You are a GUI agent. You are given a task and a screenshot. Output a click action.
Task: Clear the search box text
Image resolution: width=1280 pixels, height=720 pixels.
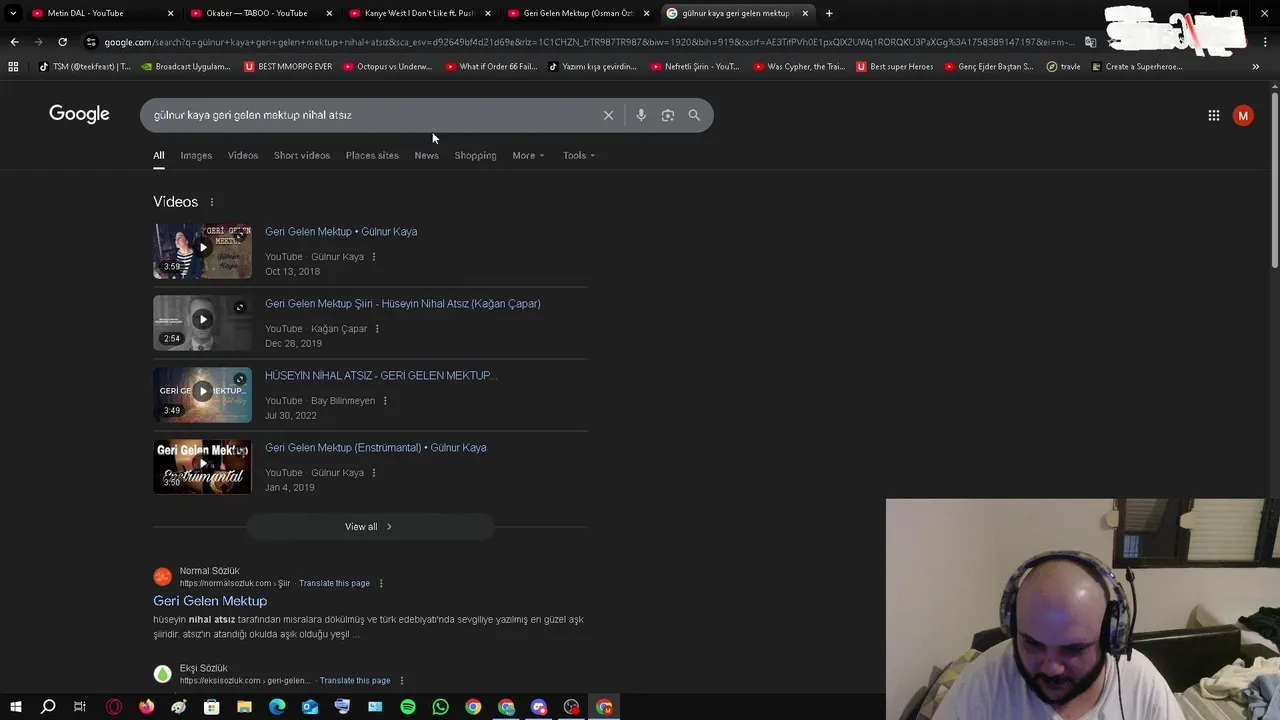tap(608, 115)
